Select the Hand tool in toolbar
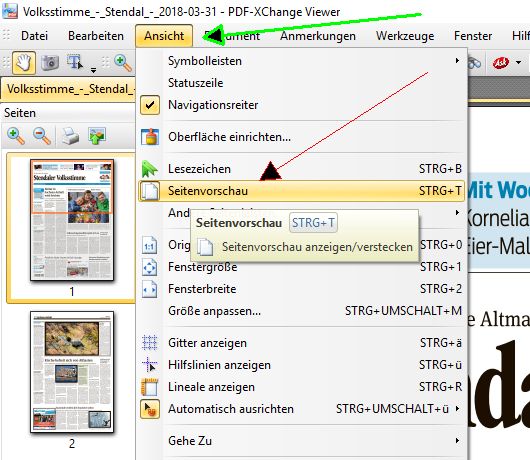Screen dimensions: 530x460 click(x=24, y=63)
